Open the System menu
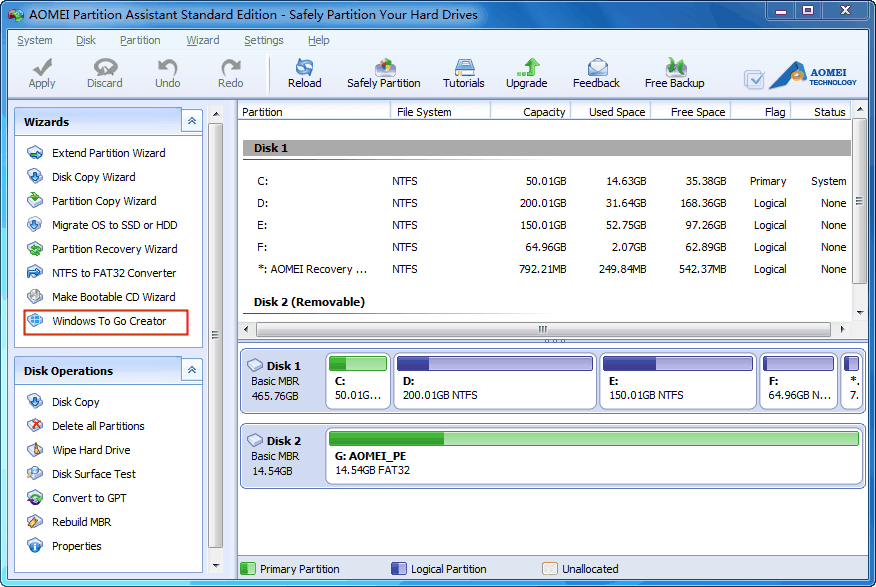The image size is (876, 587). pos(35,40)
